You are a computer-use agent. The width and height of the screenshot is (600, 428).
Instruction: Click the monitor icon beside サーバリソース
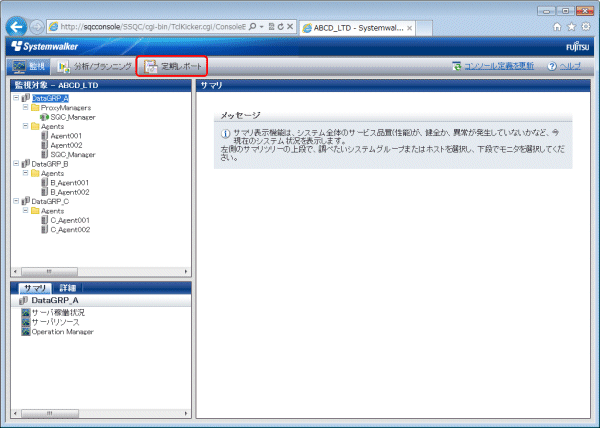pos(26,322)
